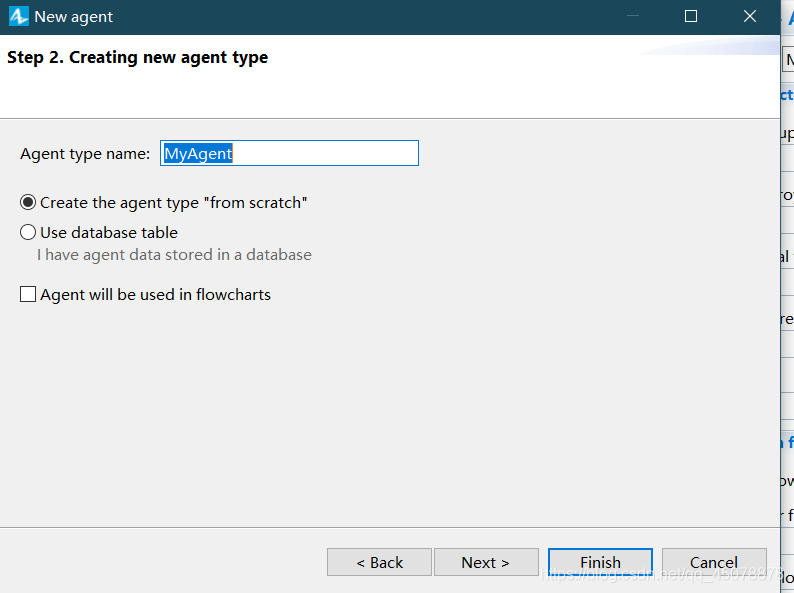Proceed with the Next > button

[486, 562]
